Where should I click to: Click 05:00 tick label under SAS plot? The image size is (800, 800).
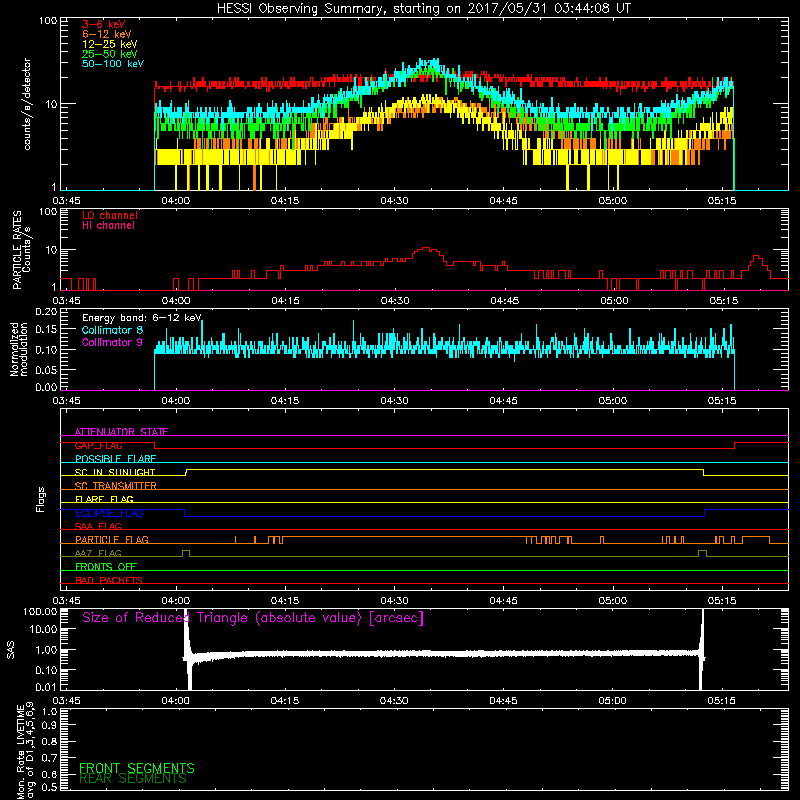(x=612, y=701)
